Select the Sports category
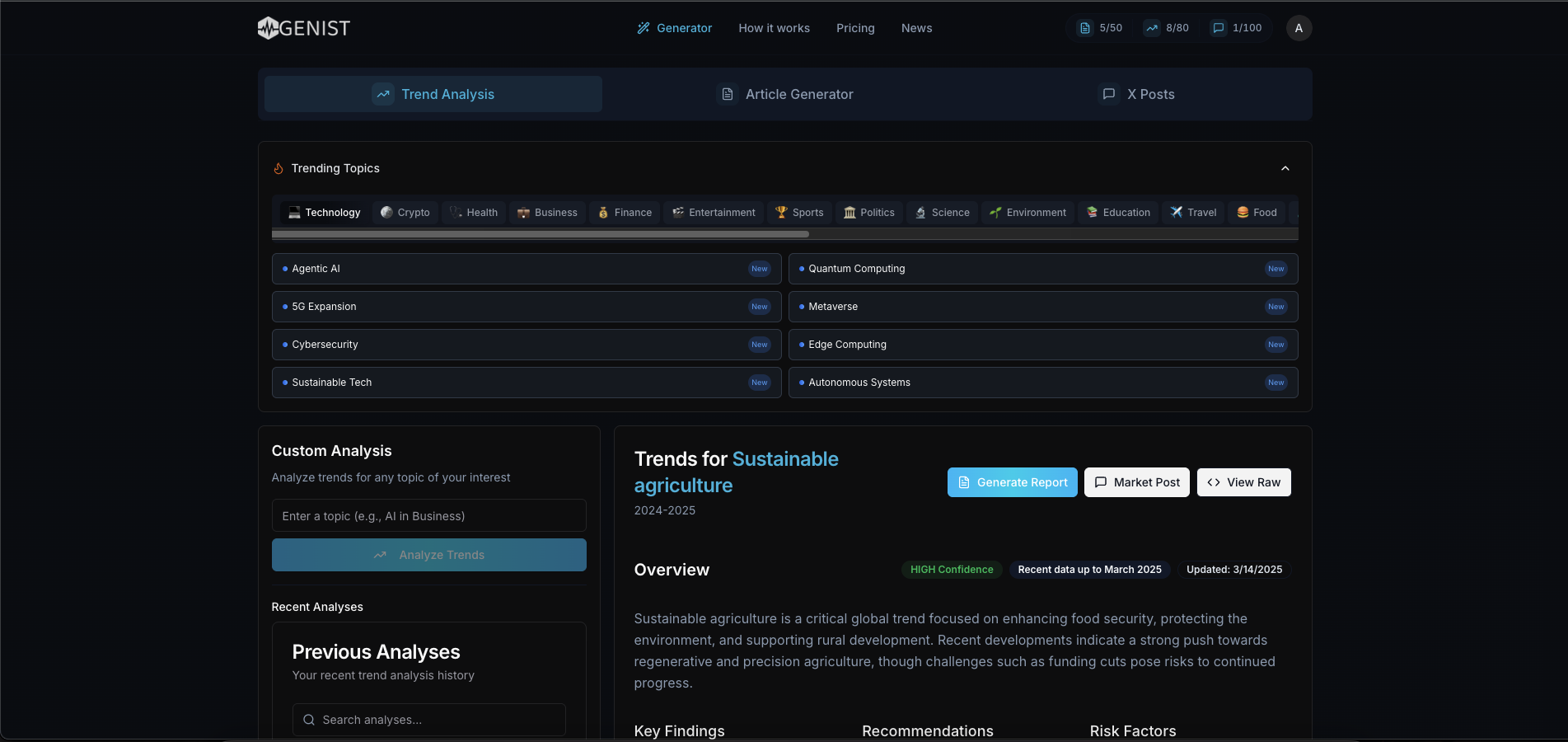1568x742 pixels. 799,213
